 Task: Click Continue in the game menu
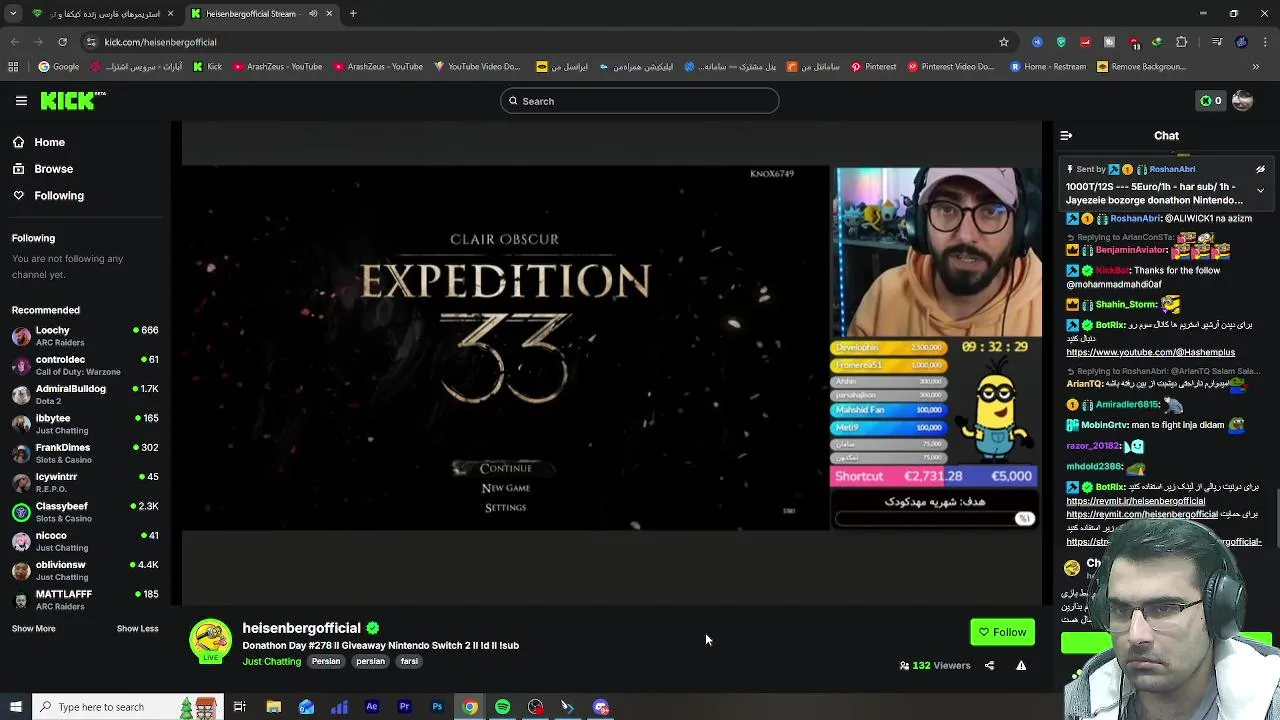[505, 468]
